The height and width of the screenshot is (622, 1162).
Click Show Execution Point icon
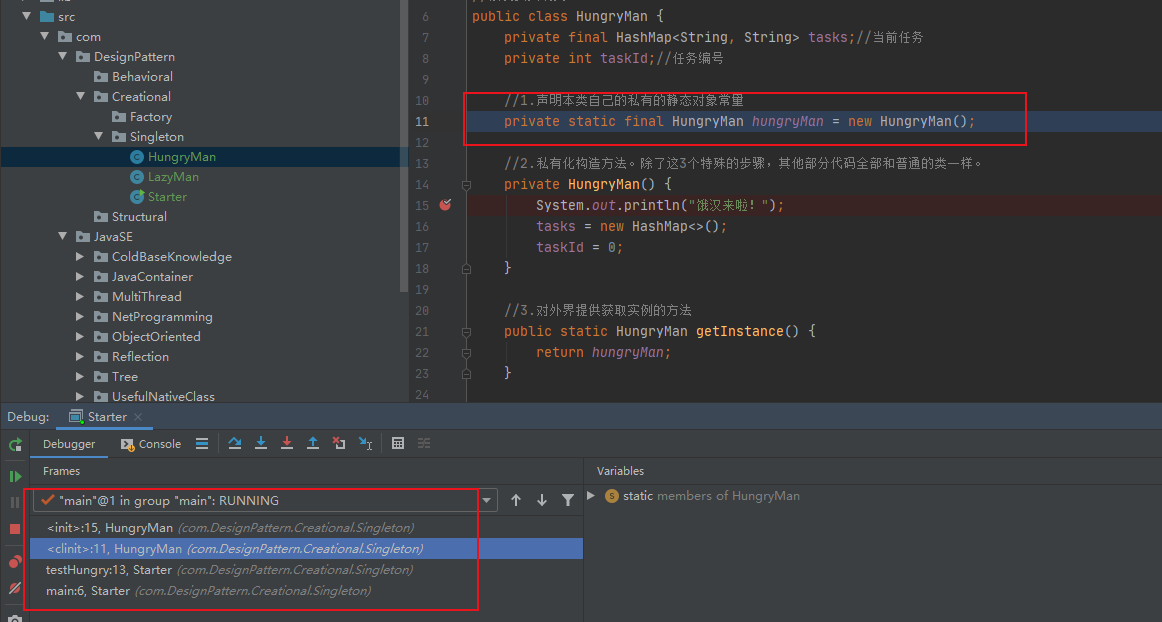point(202,443)
